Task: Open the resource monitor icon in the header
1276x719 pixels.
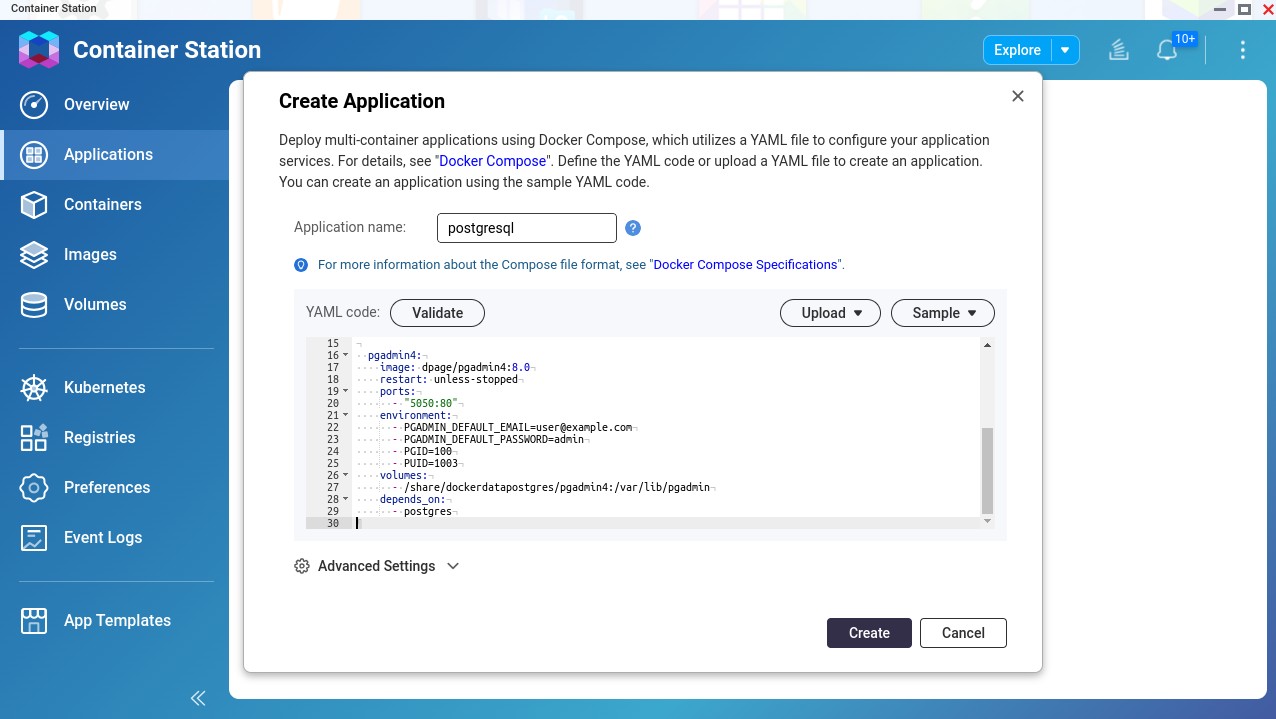Action: click(x=1118, y=49)
